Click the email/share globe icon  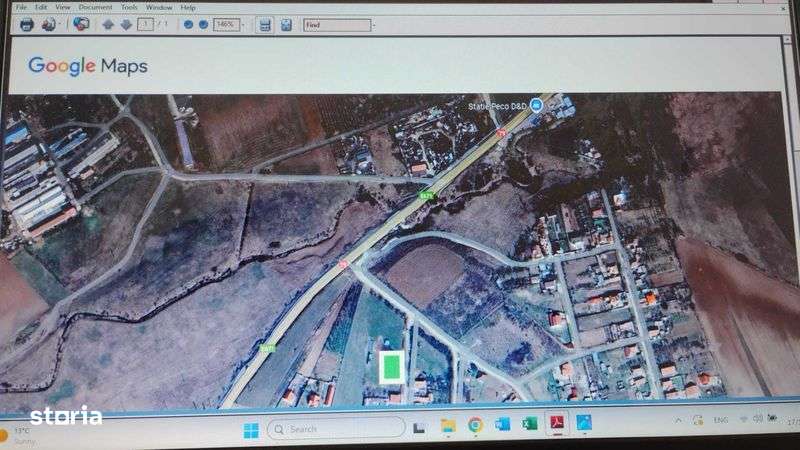pyautogui.click(x=81, y=23)
